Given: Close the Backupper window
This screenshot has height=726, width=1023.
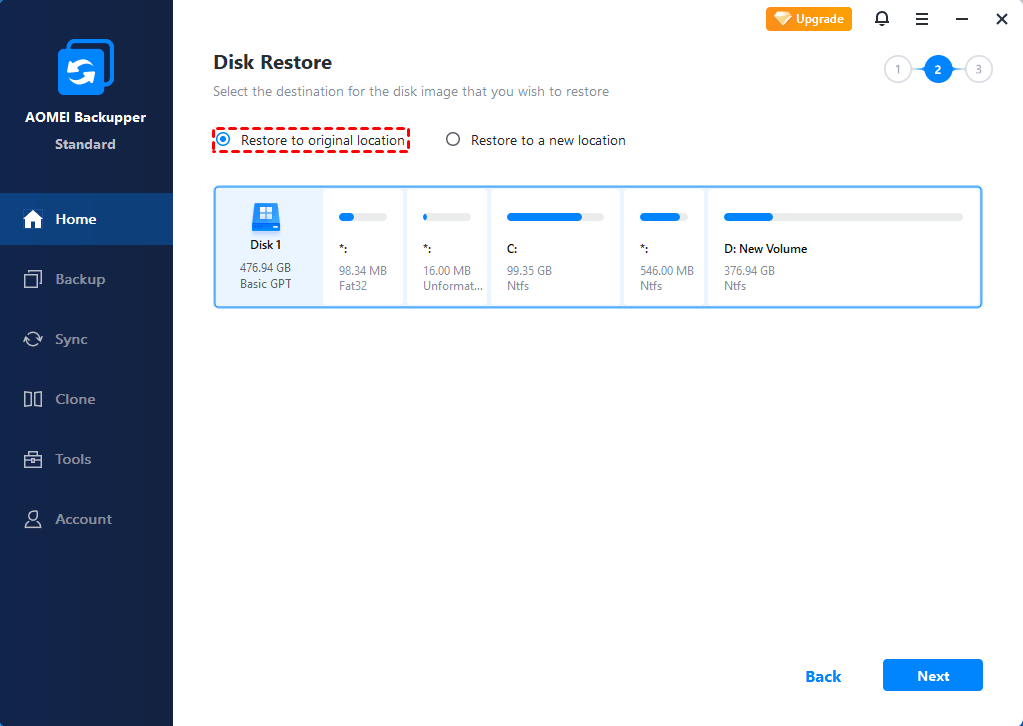Looking at the screenshot, I should click(1002, 19).
